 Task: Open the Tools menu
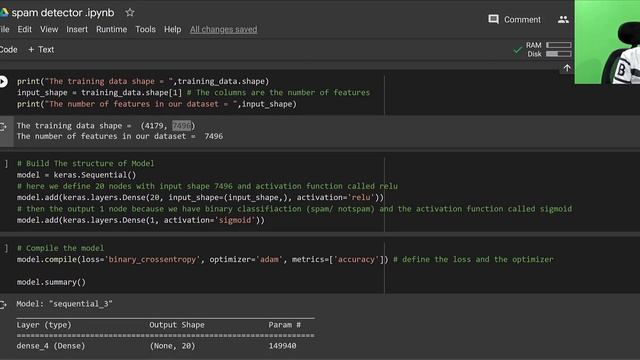click(145, 29)
